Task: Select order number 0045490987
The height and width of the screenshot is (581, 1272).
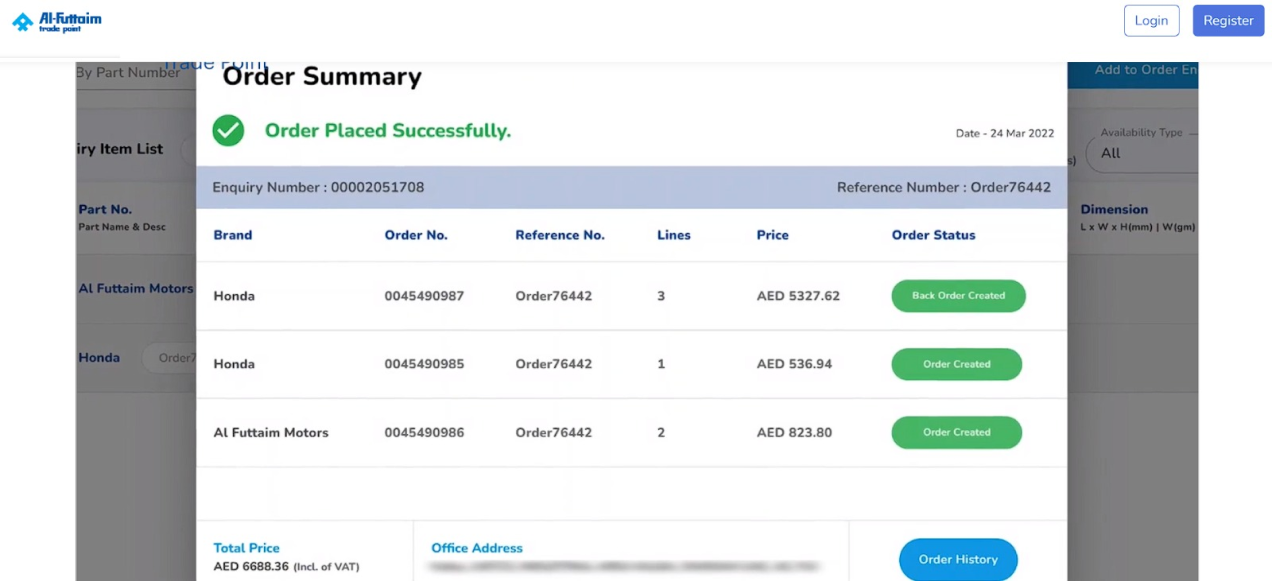Action: (424, 296)
